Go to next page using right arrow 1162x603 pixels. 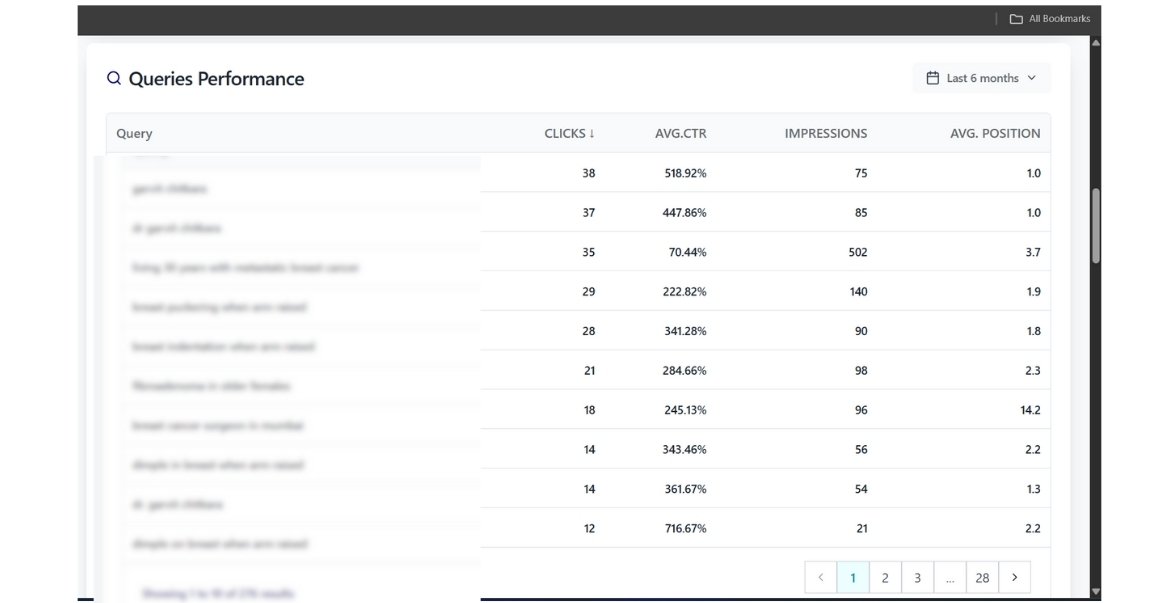1014,577
